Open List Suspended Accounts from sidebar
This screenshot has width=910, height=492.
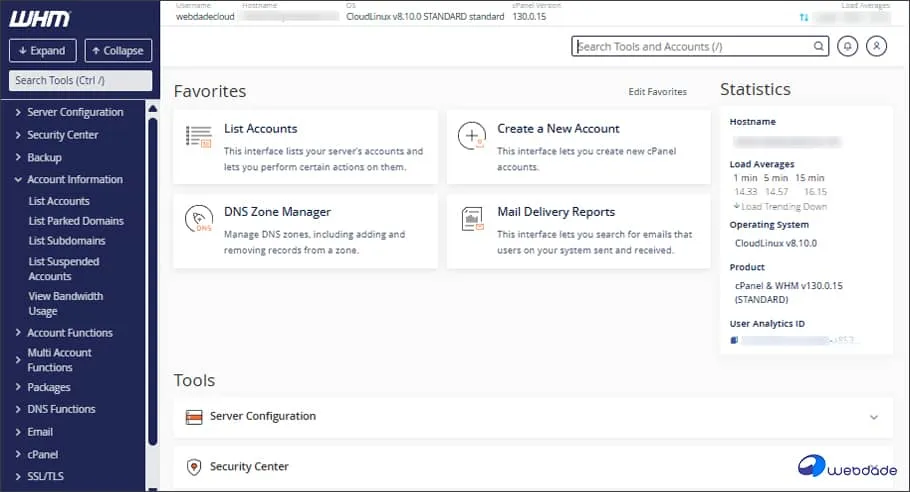click(63, 268)
